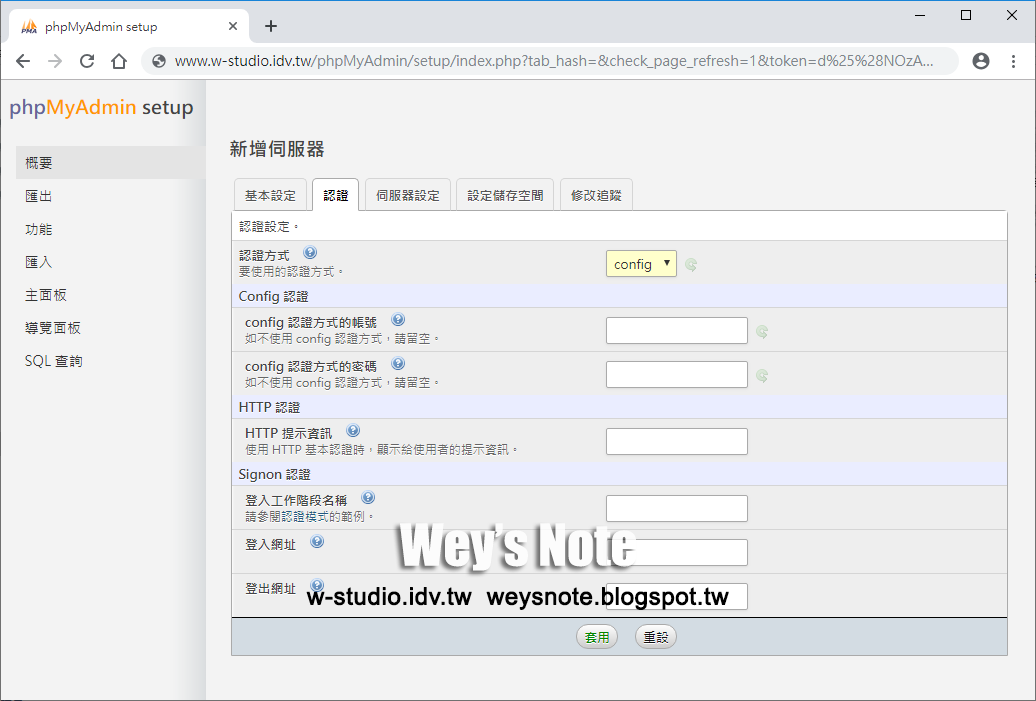Open 設定儲存空間 tab
The height and width of the screenshot is (701, 1036).
[505, 196]
